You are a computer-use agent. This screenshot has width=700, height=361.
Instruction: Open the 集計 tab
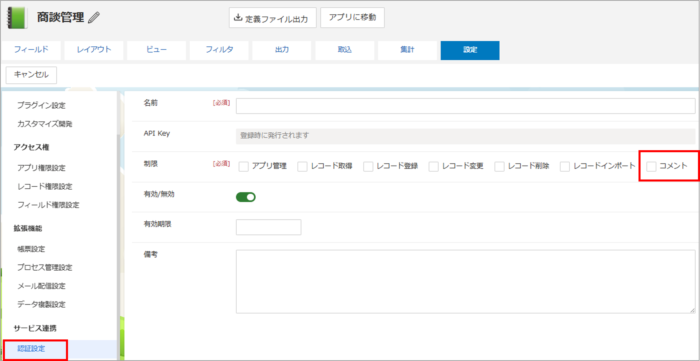coord(407,50)
